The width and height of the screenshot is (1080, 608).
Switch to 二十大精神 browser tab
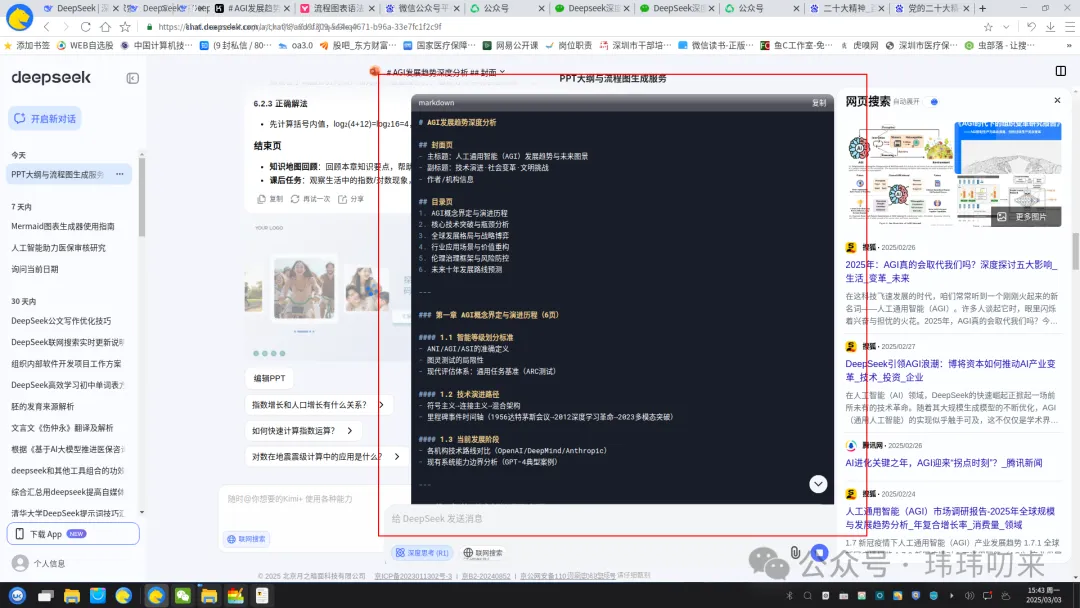click(847, 8)
